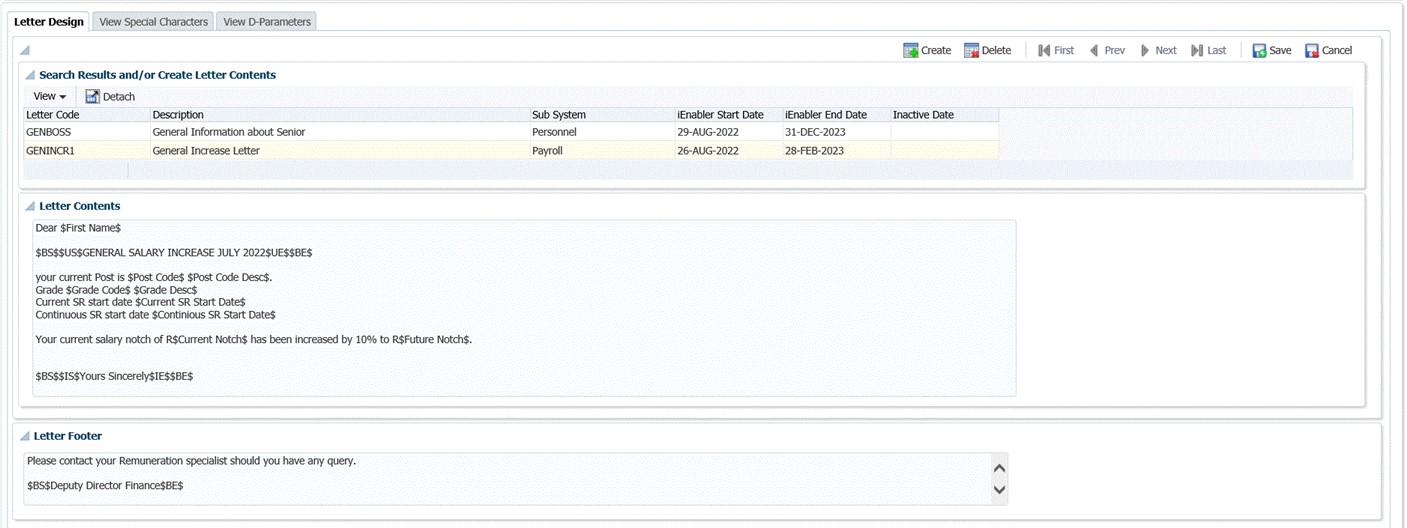The image size is (1407, 528).
Task: Click the Sub System column header
Action: click(559, 115)
